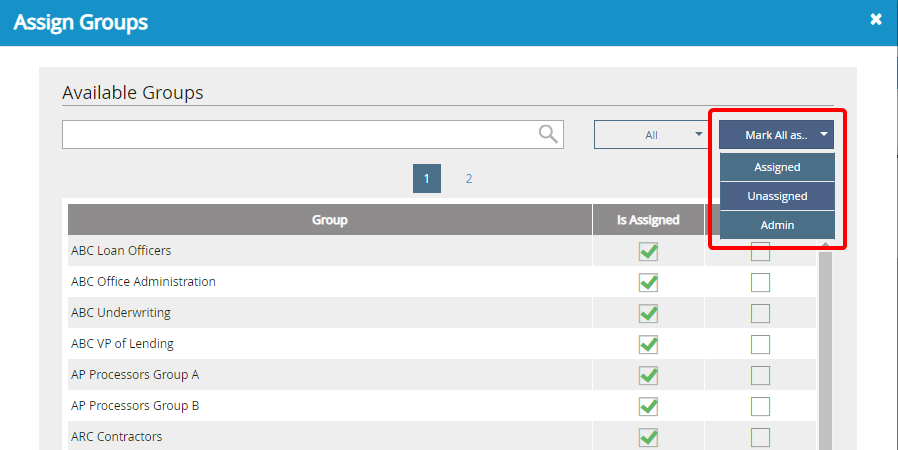The width and height of the screenshot is (898, 450).
Task: Click the All dropdown arrow
Action: click(699, 134)
